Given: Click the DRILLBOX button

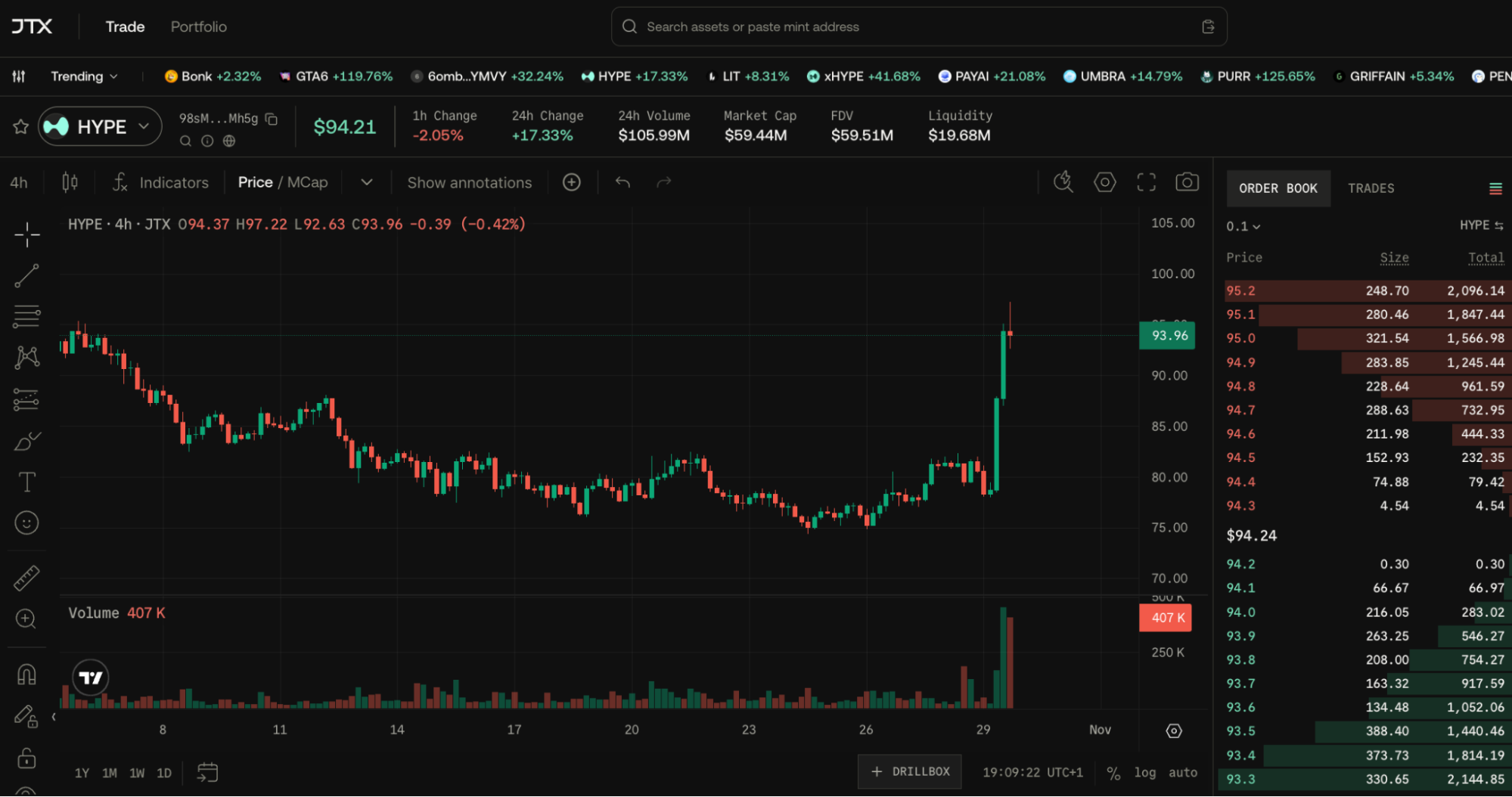Looking at the screenshot, I should pos(910,771).
